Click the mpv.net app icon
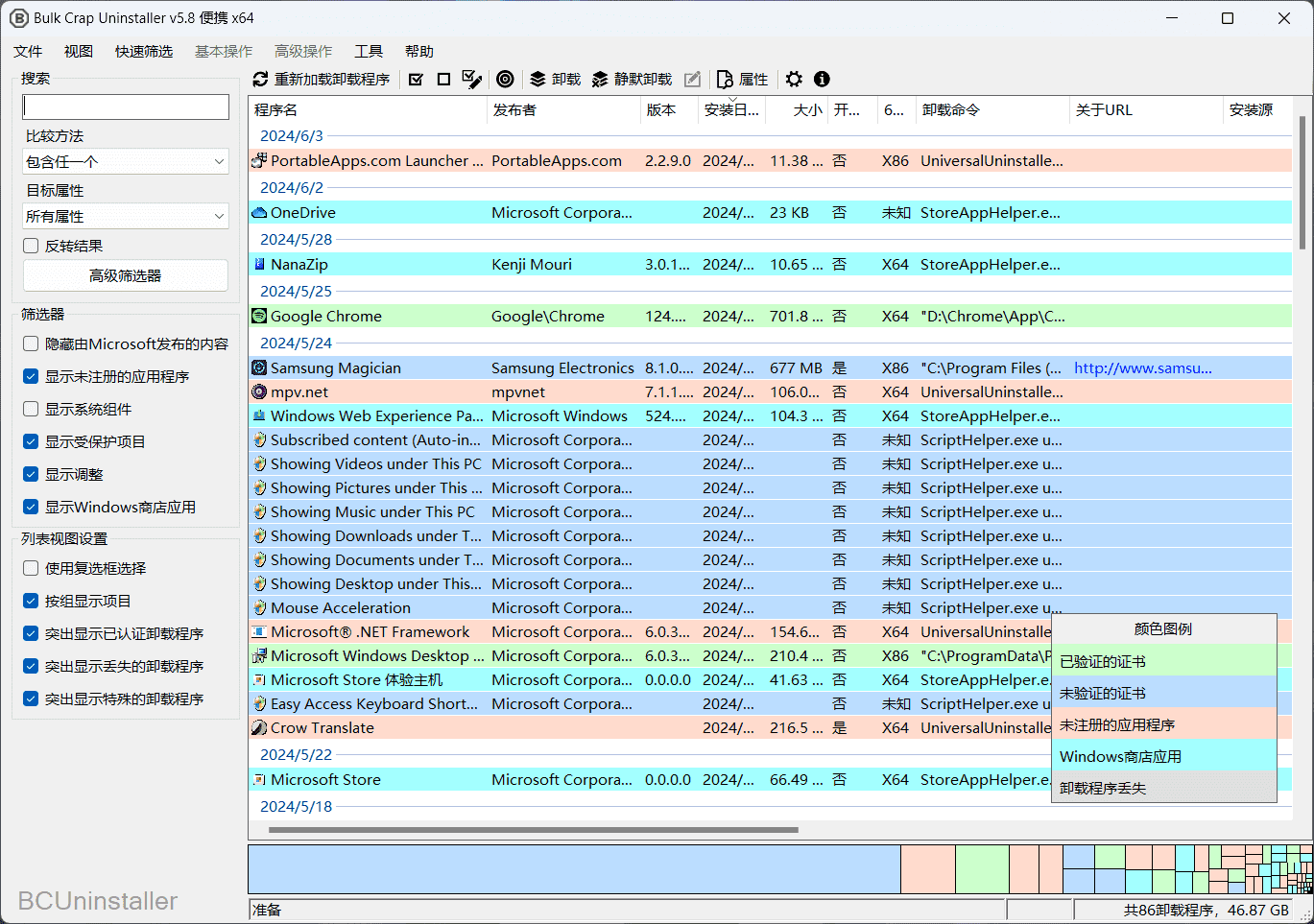 [x=259, y=391]
